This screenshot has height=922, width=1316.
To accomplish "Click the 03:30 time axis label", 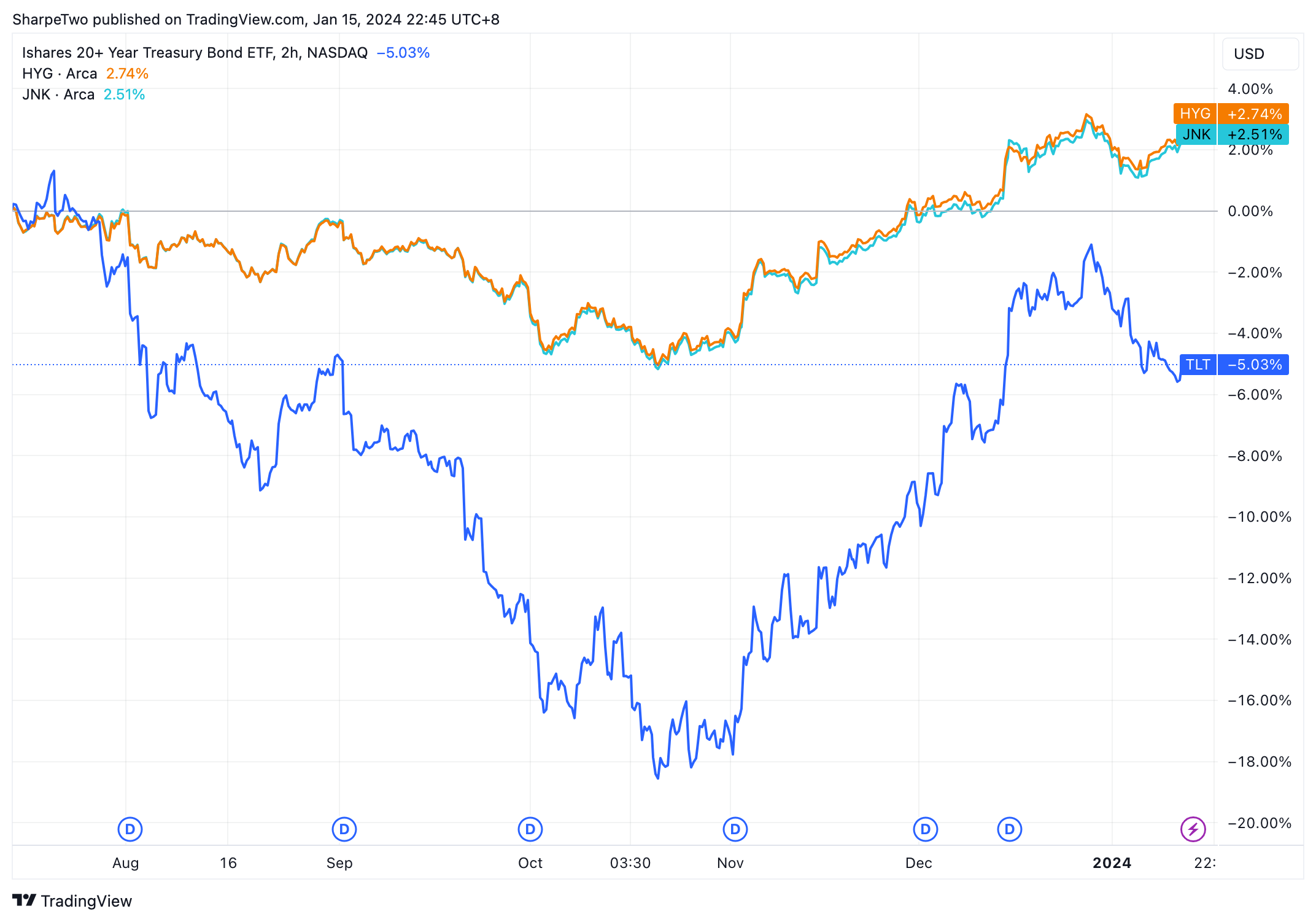I will [630, 863].
